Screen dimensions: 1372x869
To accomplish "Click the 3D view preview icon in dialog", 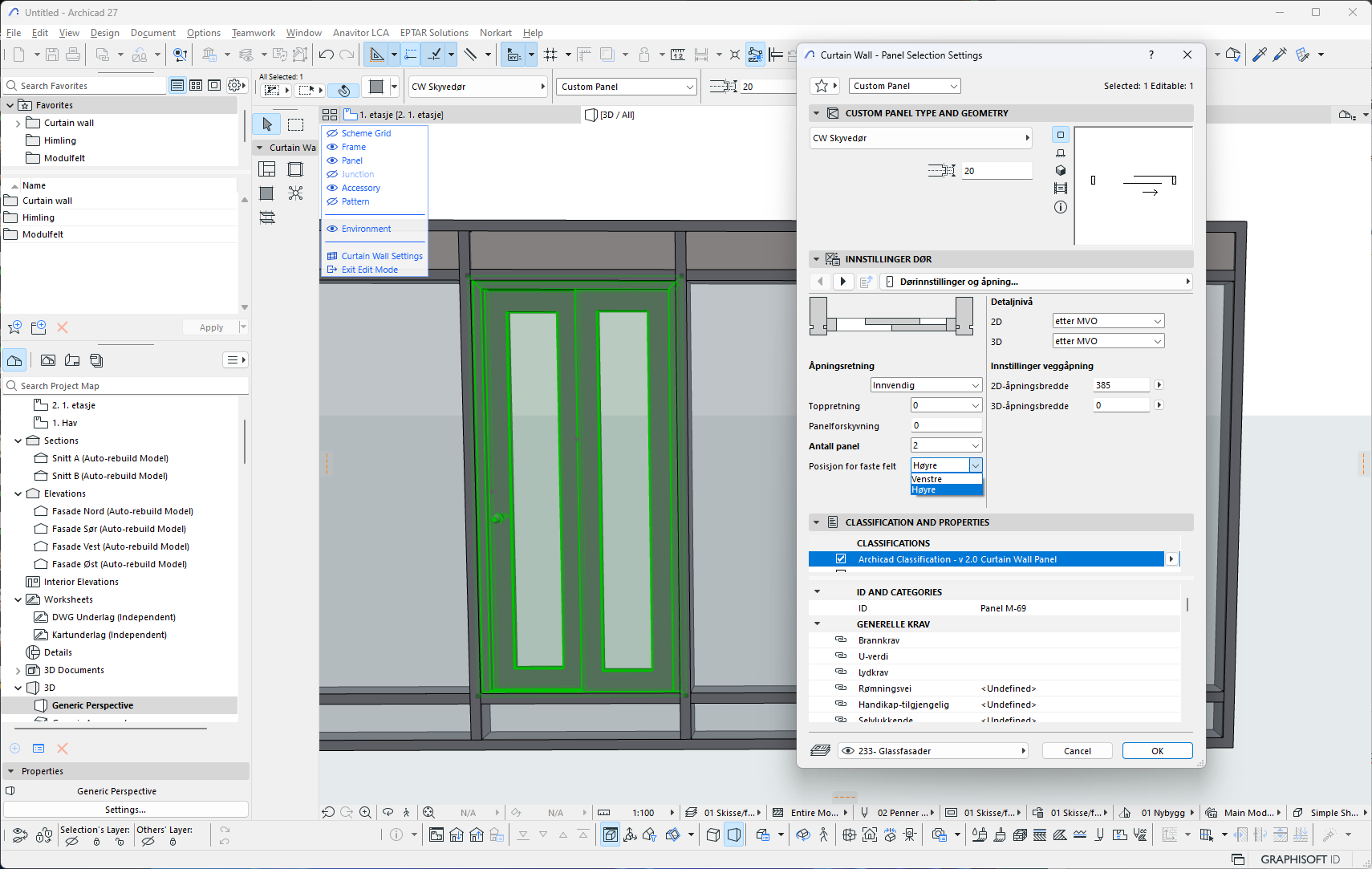I will tap(1061, 170).
